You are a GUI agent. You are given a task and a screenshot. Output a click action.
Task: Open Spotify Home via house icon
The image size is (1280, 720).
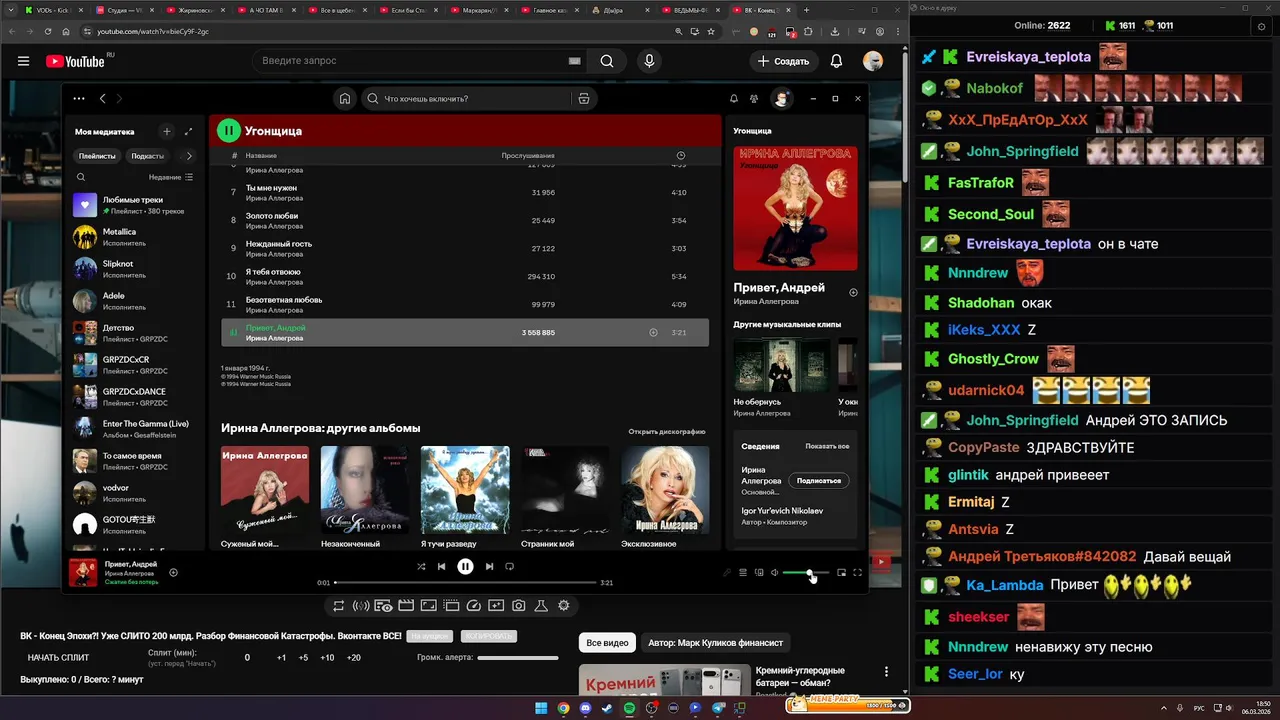click(x=345, y=99)
